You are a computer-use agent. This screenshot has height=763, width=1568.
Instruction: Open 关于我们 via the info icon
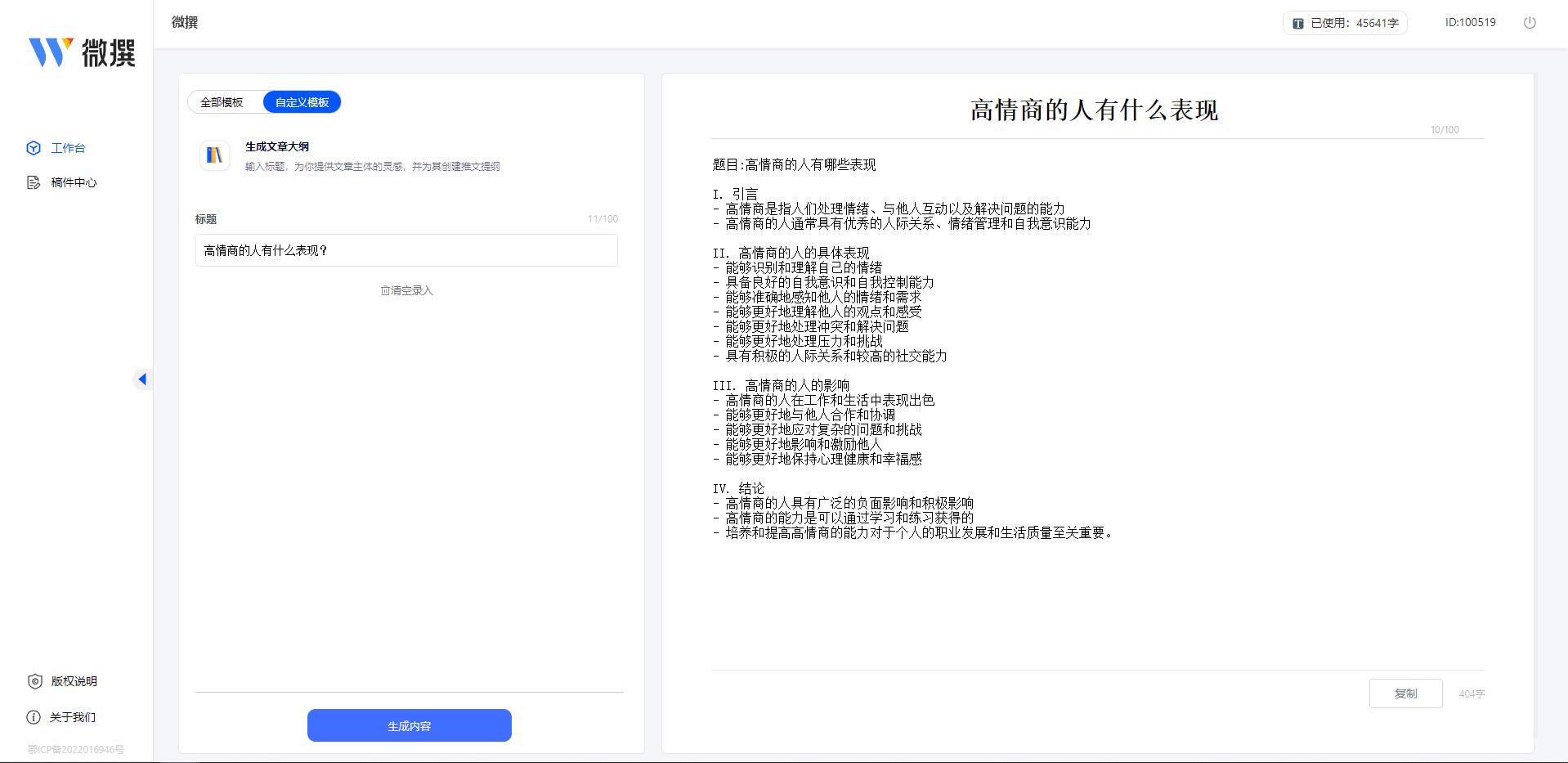click(x=33, y=717)
